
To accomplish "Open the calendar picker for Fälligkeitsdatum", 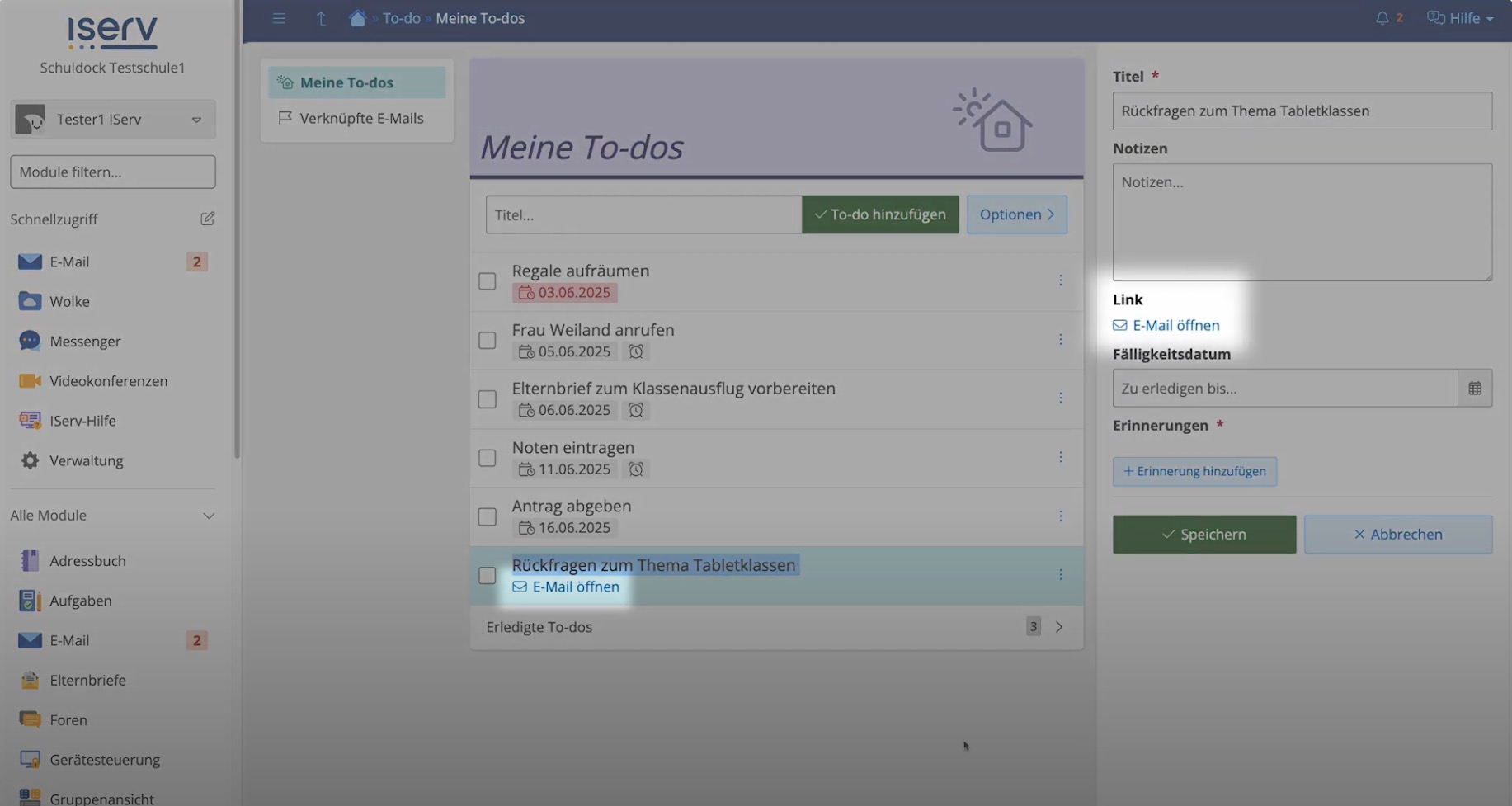I will [x=1474, y=389].
